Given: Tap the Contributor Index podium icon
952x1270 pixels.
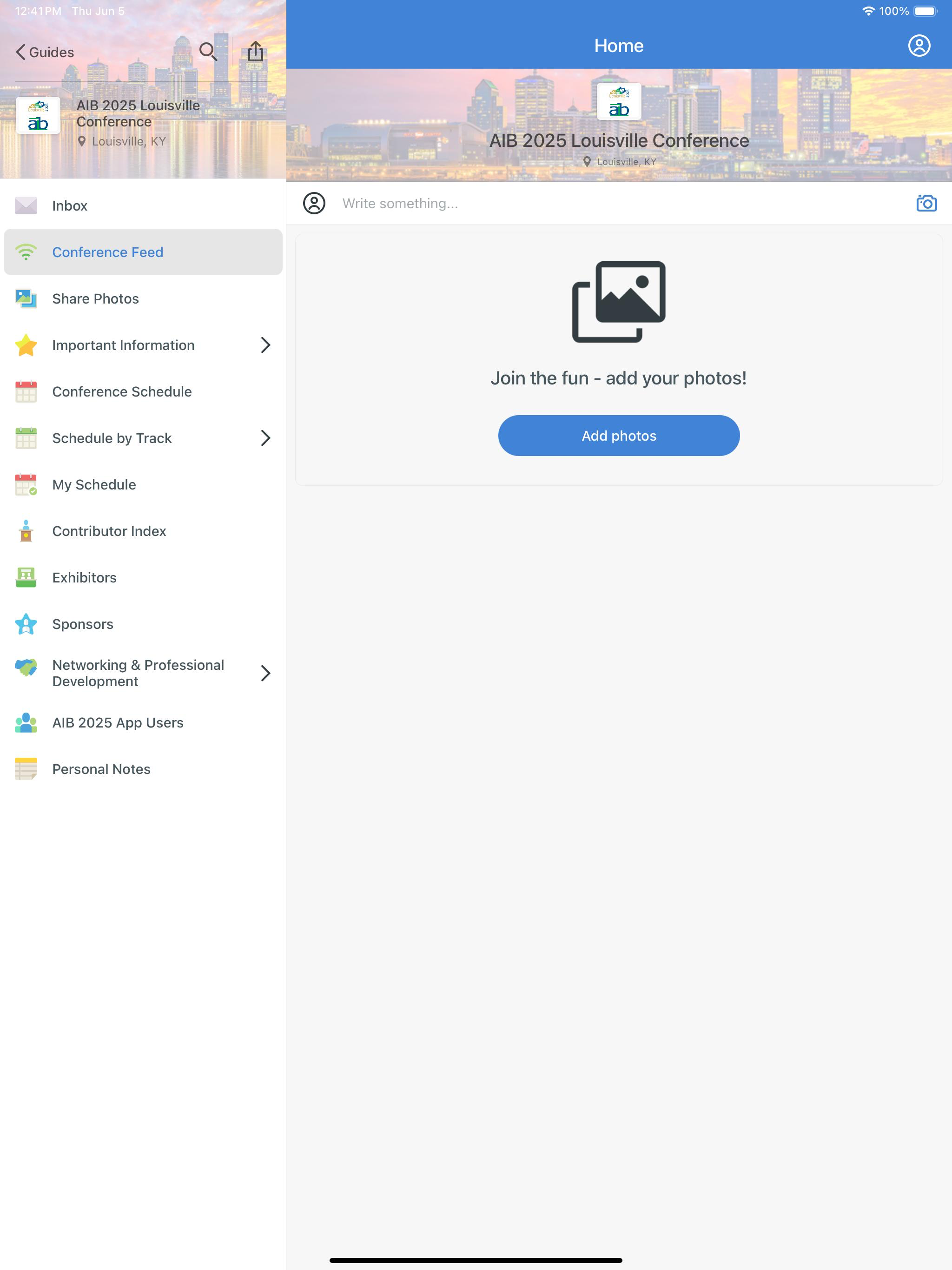Looking at the screenshot, I should (x=26, y=531).
